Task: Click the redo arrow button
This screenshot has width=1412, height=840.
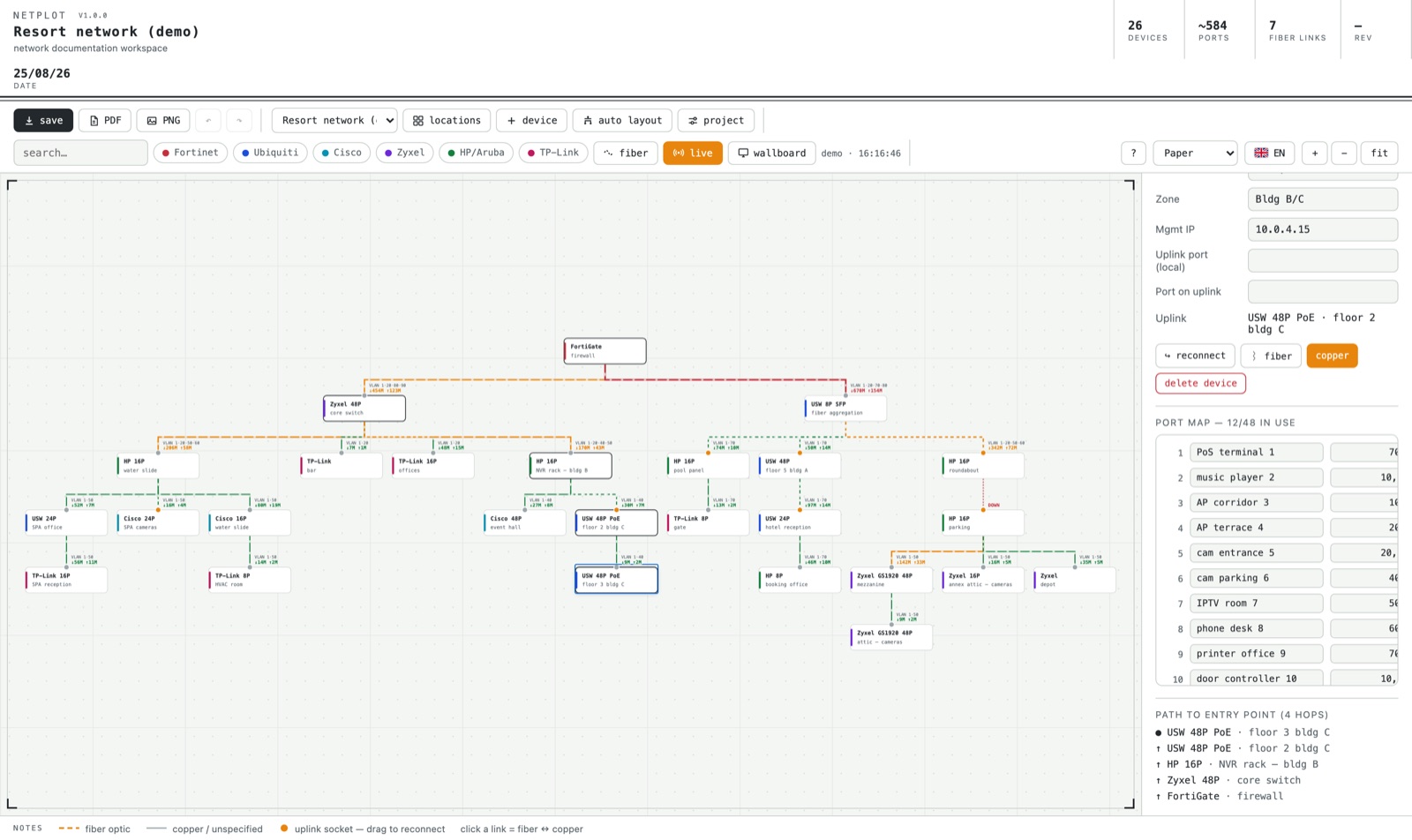Action: pos(239,120)
